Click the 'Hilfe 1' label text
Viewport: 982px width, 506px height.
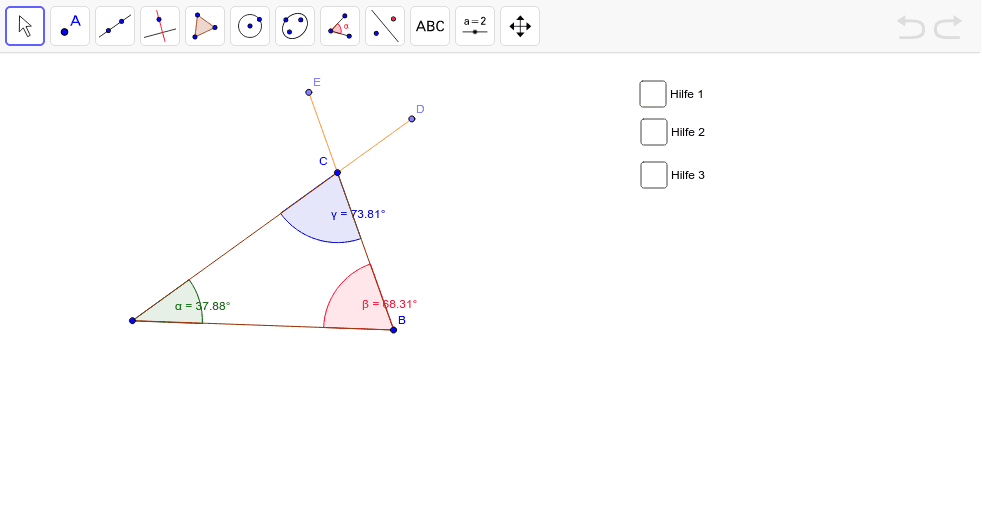click(687, 95)
